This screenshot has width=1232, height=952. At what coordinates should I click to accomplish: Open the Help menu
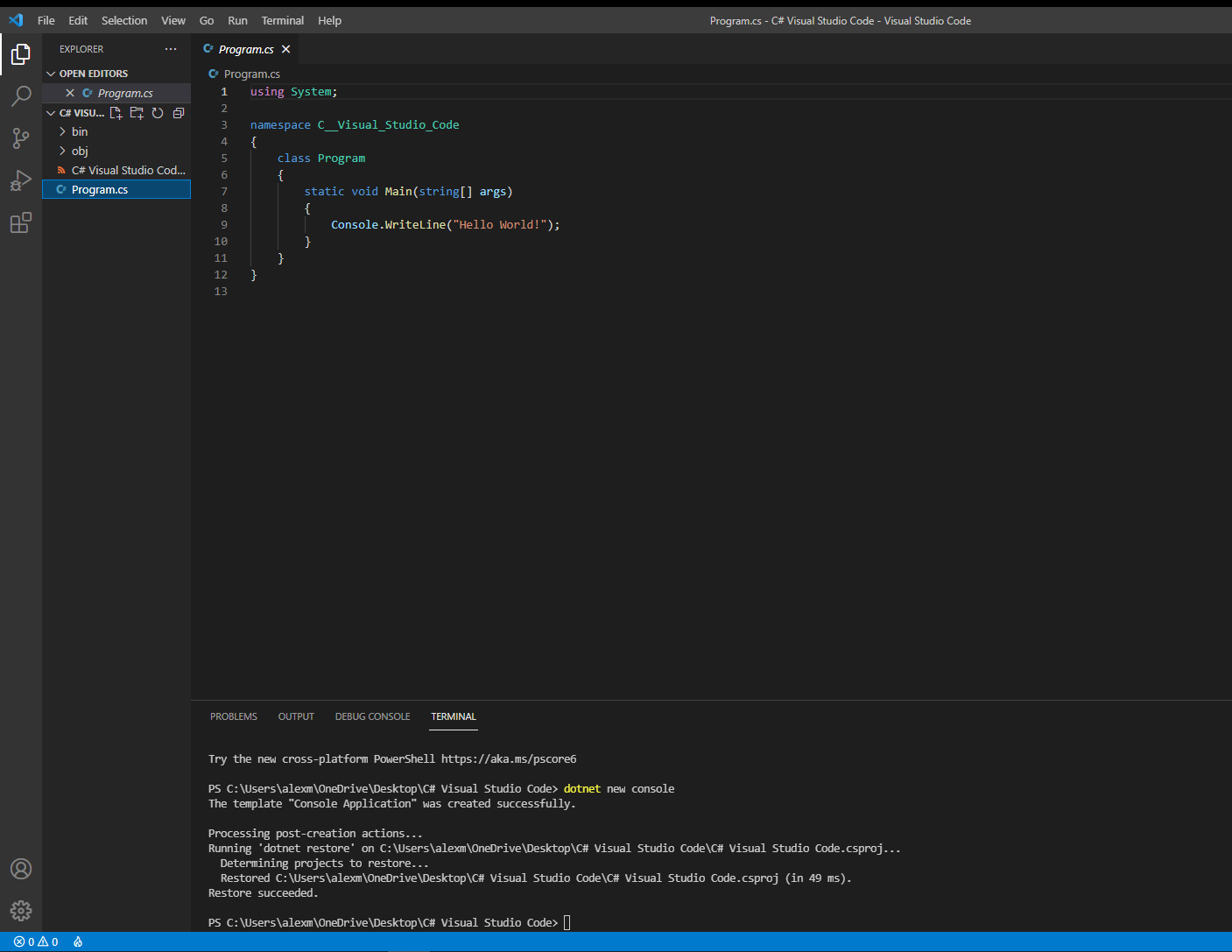click(x=330, y=20)
